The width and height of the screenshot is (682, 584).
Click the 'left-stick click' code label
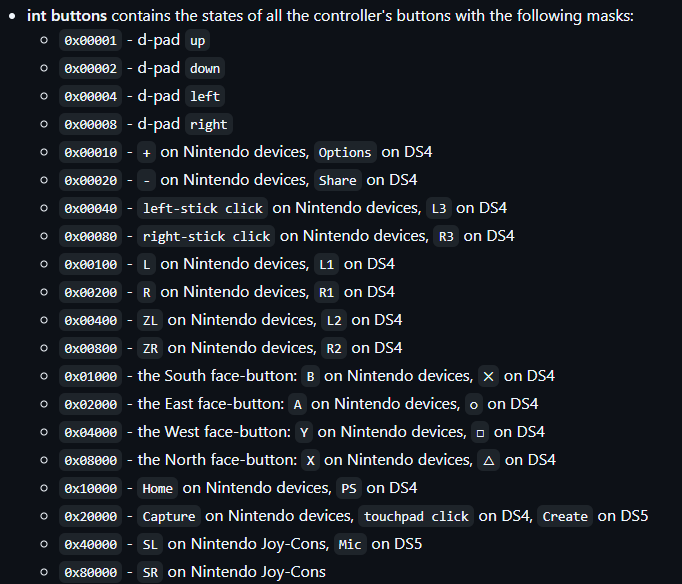tap(203, 208)
